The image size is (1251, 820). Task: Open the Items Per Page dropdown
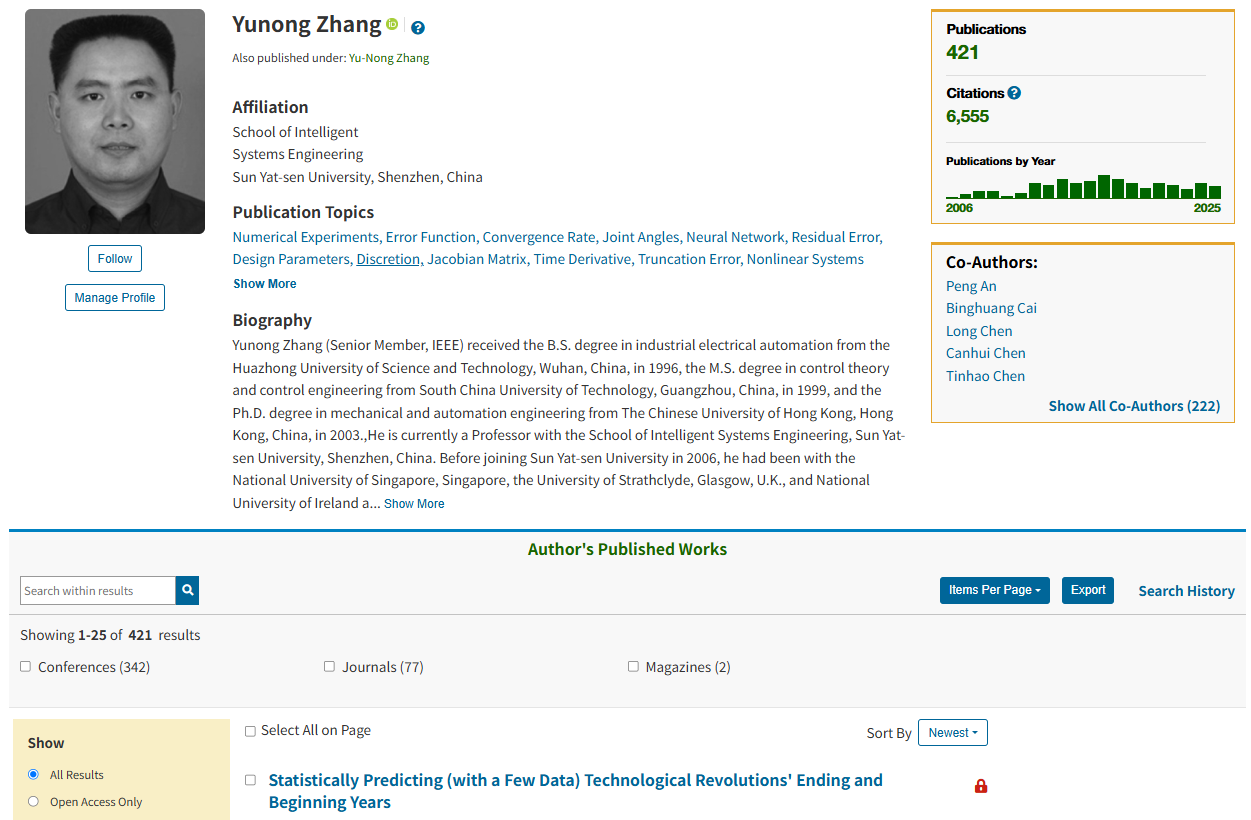click(x=994, y=590)
